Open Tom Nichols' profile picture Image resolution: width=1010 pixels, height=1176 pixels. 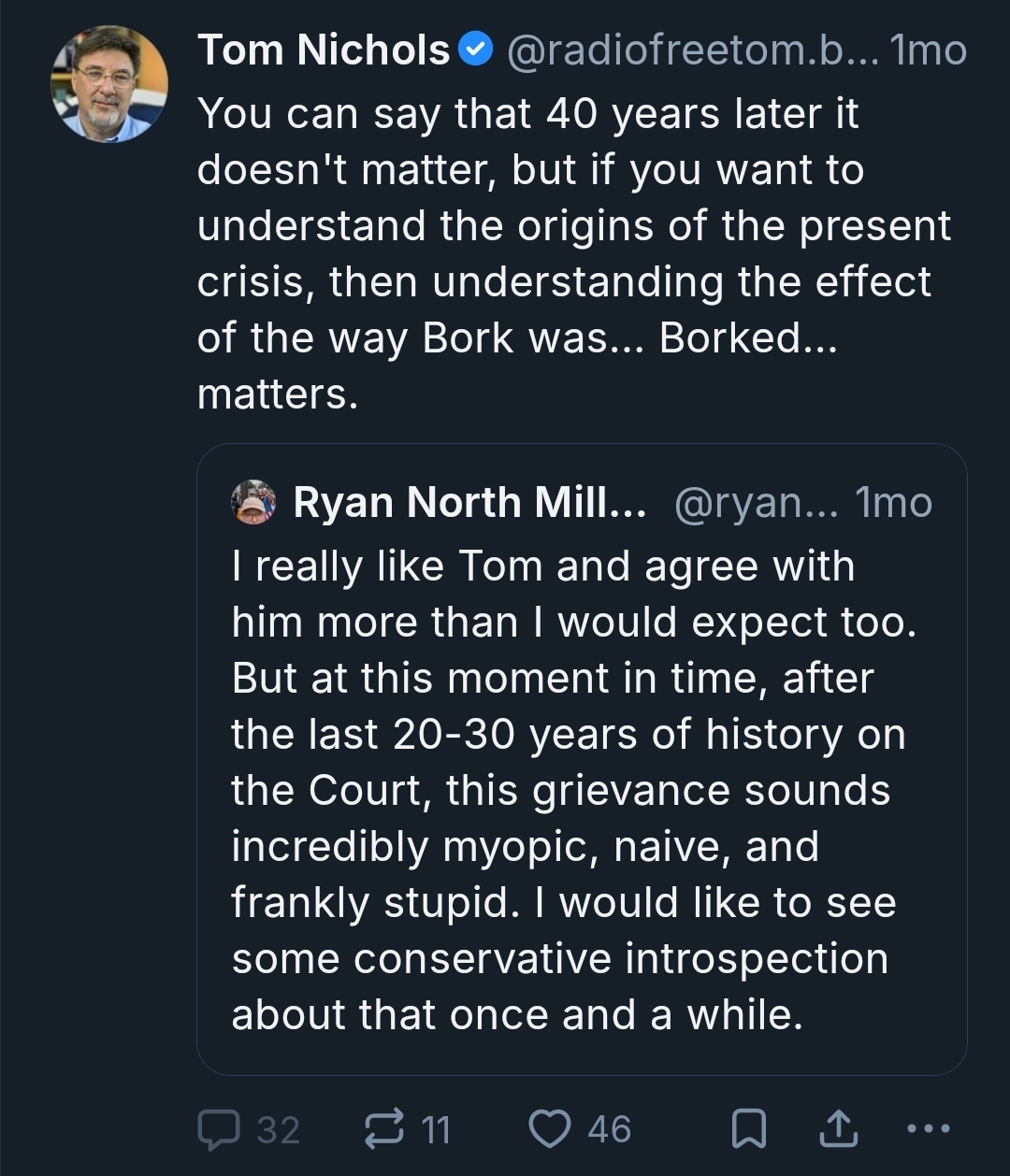(x=109, y=84)
